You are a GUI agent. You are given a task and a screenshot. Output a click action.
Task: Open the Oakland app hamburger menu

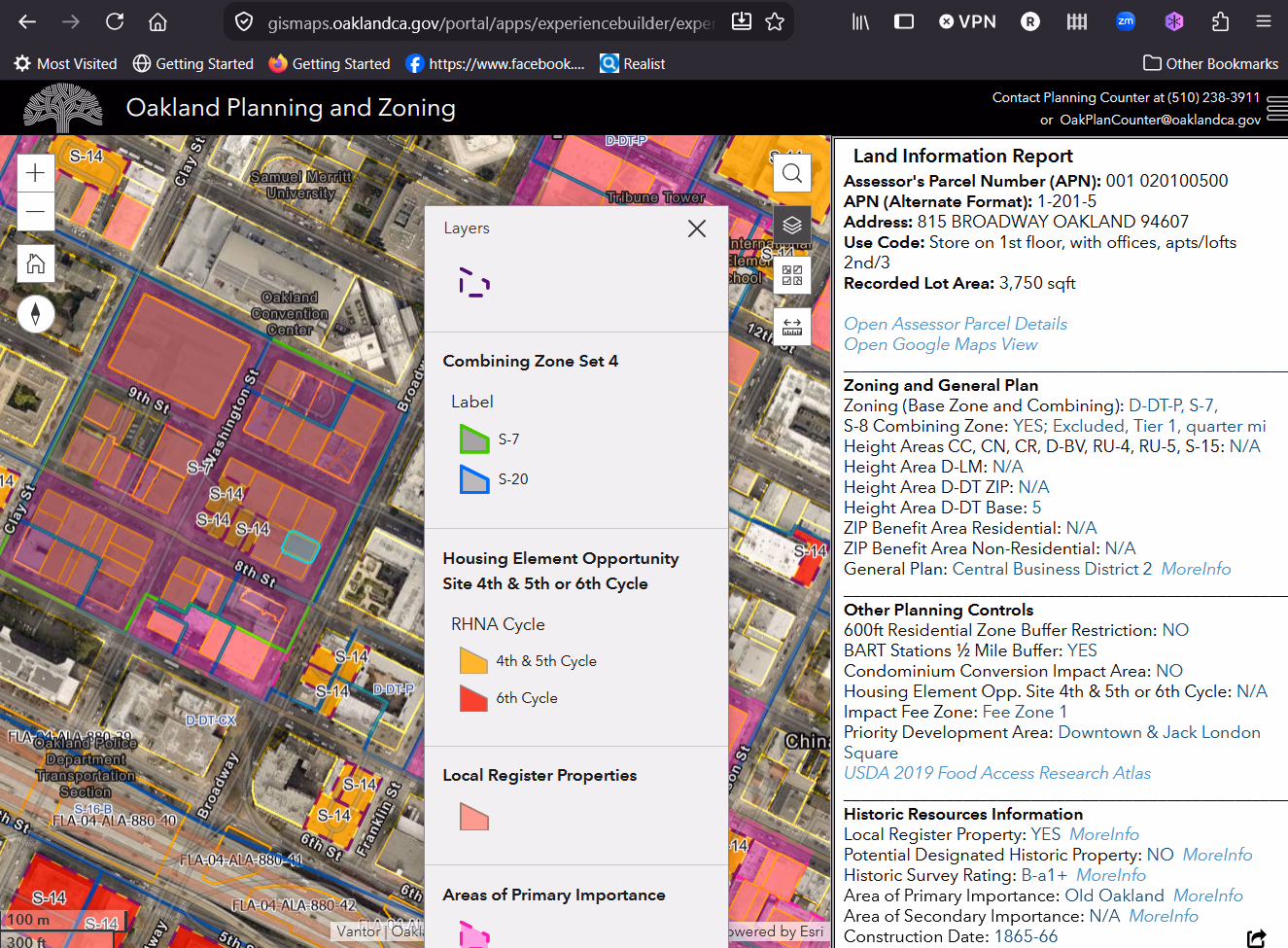[x=1277, y=108]
